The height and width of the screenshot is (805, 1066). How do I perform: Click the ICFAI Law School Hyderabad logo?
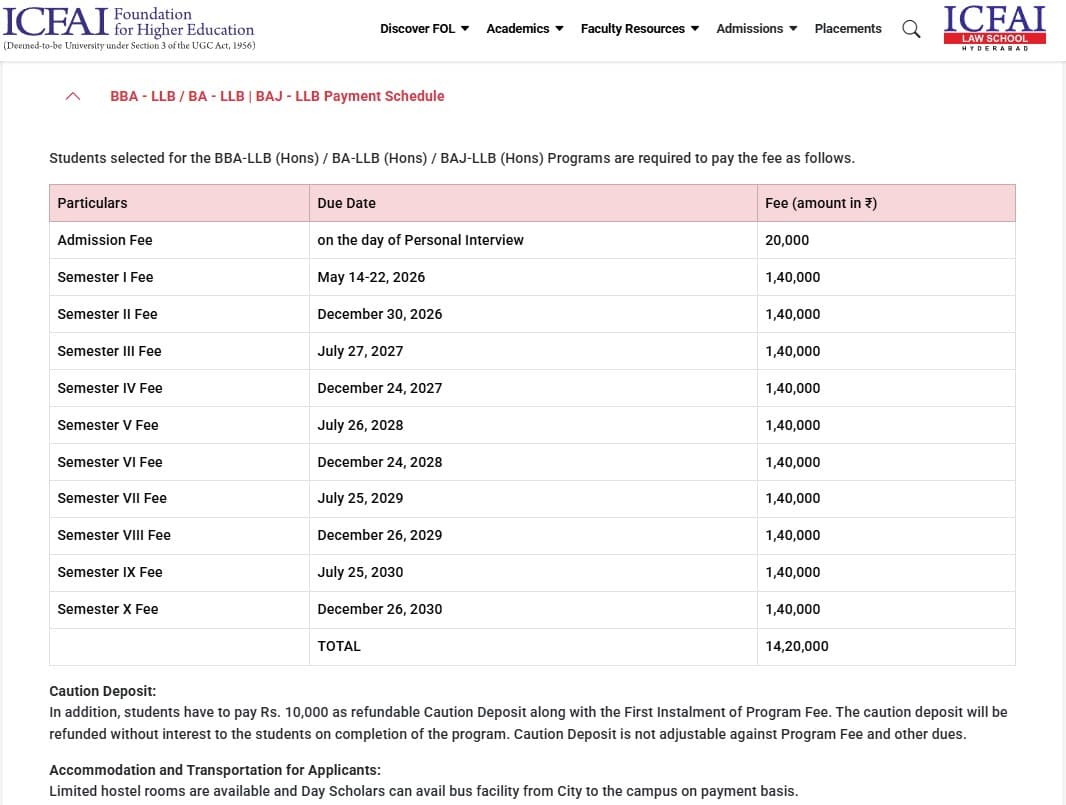pos(994,27)
